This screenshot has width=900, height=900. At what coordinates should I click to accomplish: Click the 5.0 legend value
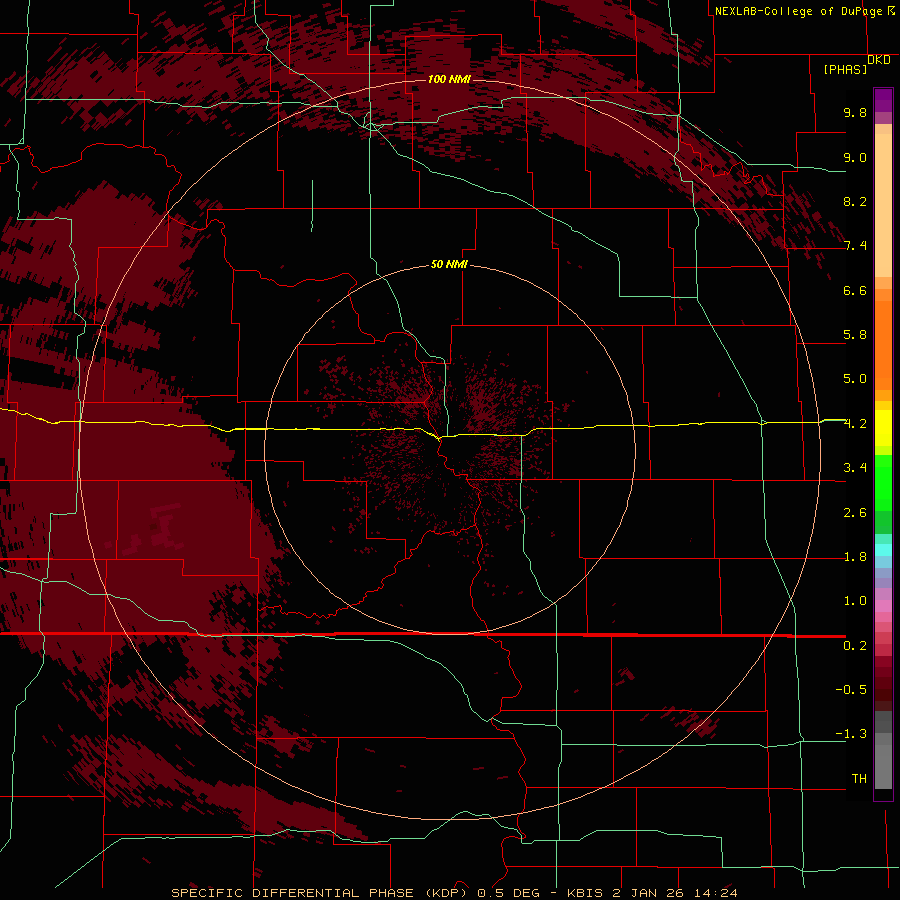855,379
